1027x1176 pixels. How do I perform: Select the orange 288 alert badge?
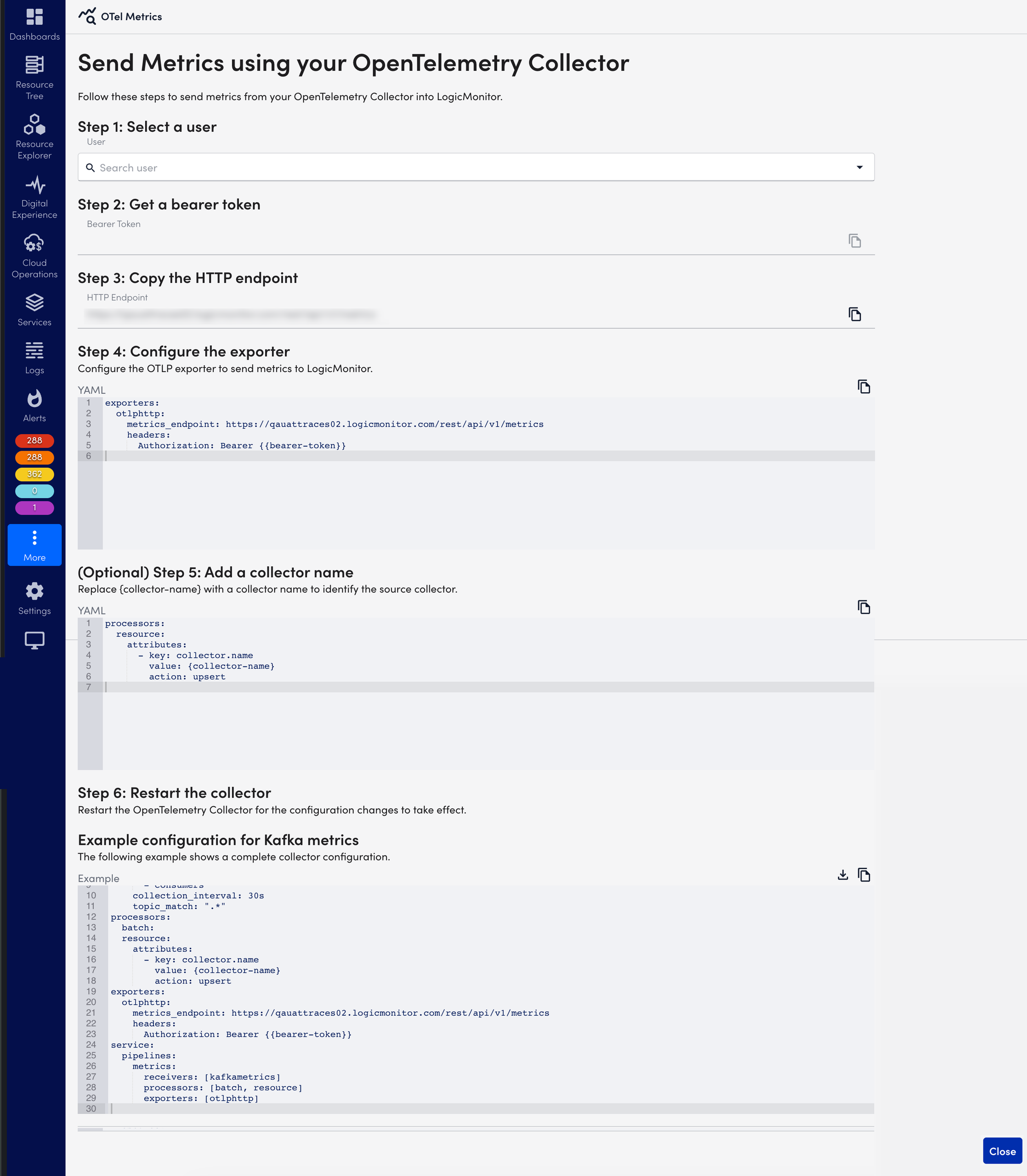(34, 457)
